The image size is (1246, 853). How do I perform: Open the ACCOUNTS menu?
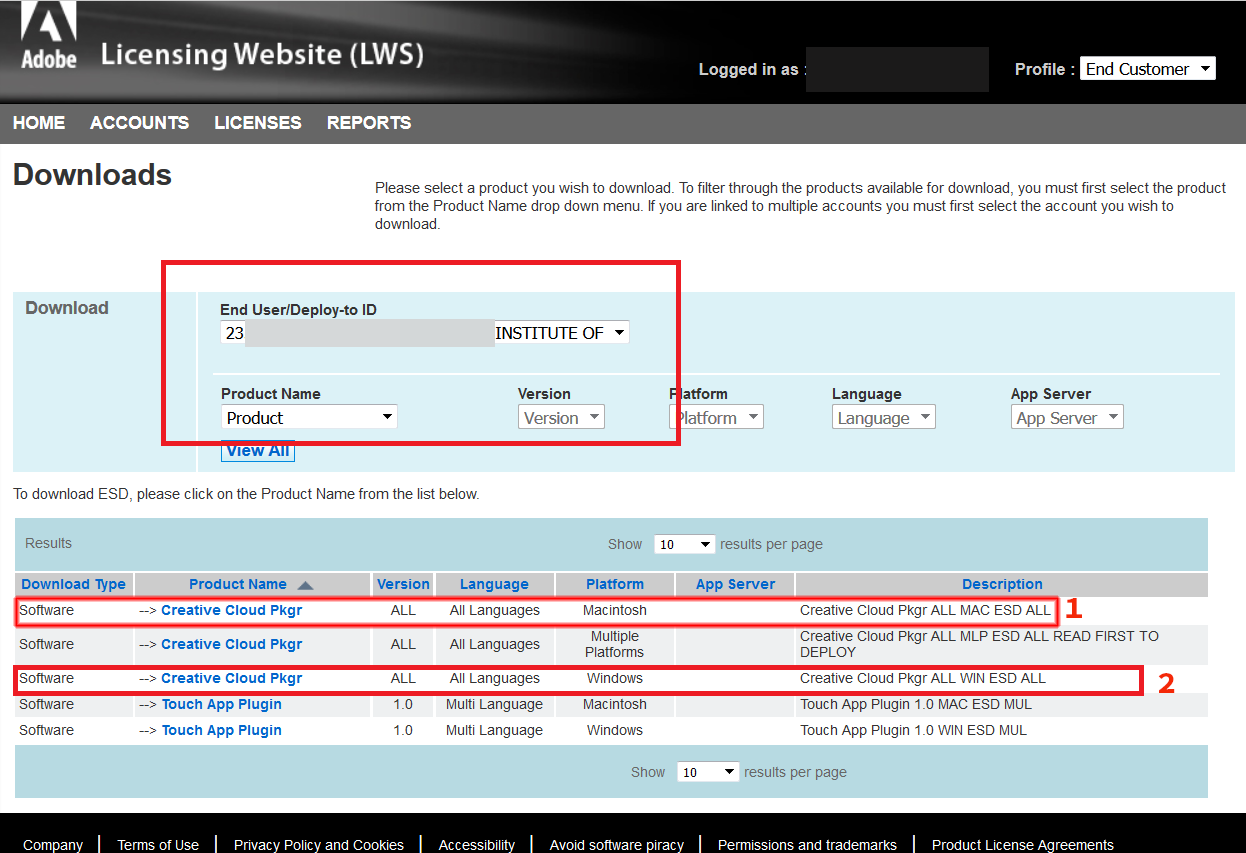point(139,123)
